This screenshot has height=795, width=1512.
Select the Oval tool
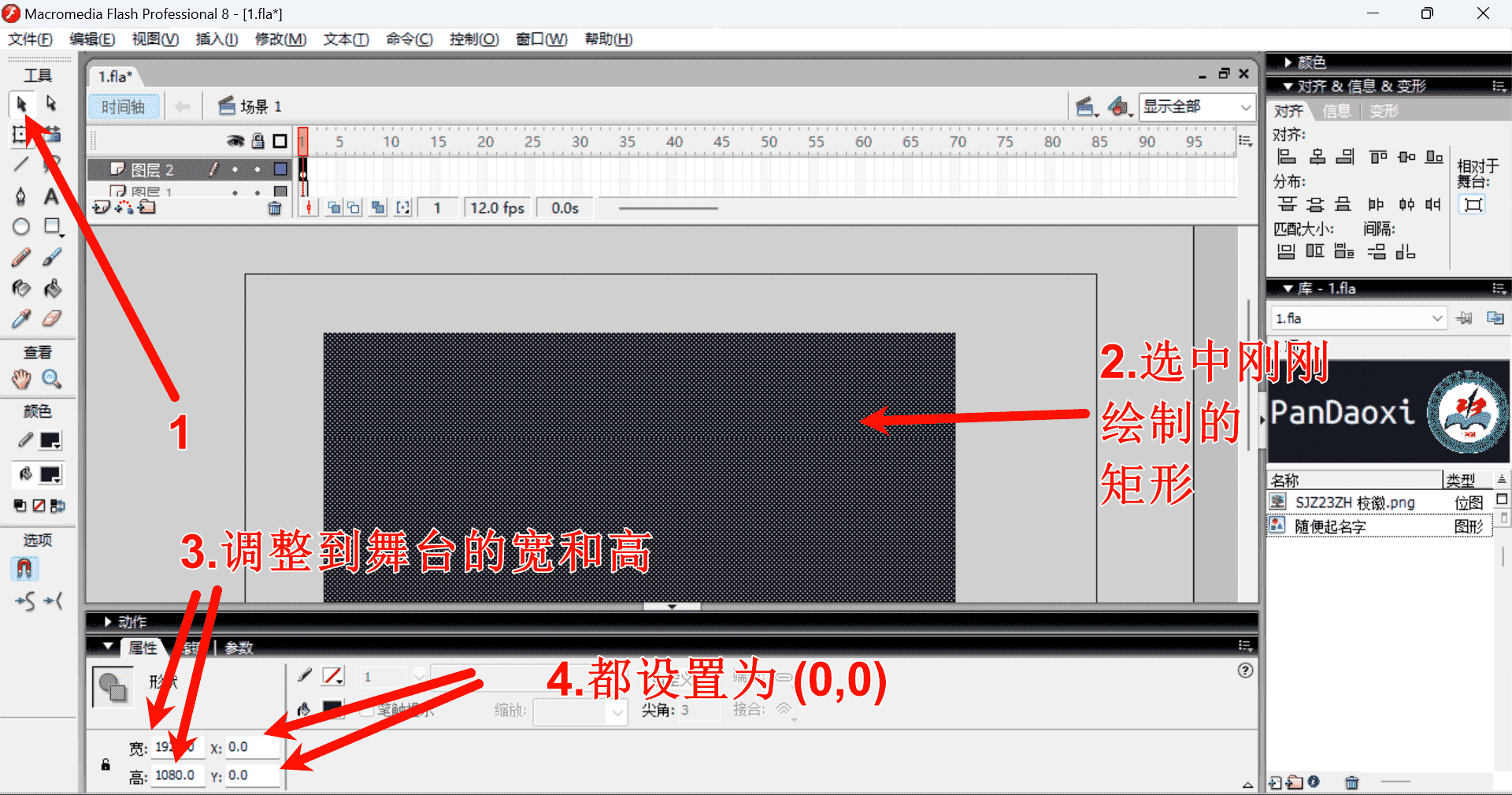point(21,227)
